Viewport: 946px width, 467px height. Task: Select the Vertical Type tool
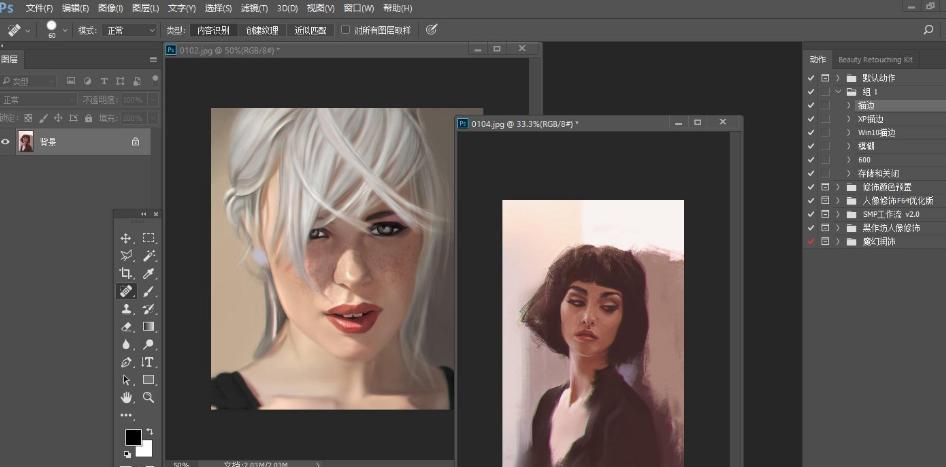point(148,362)
